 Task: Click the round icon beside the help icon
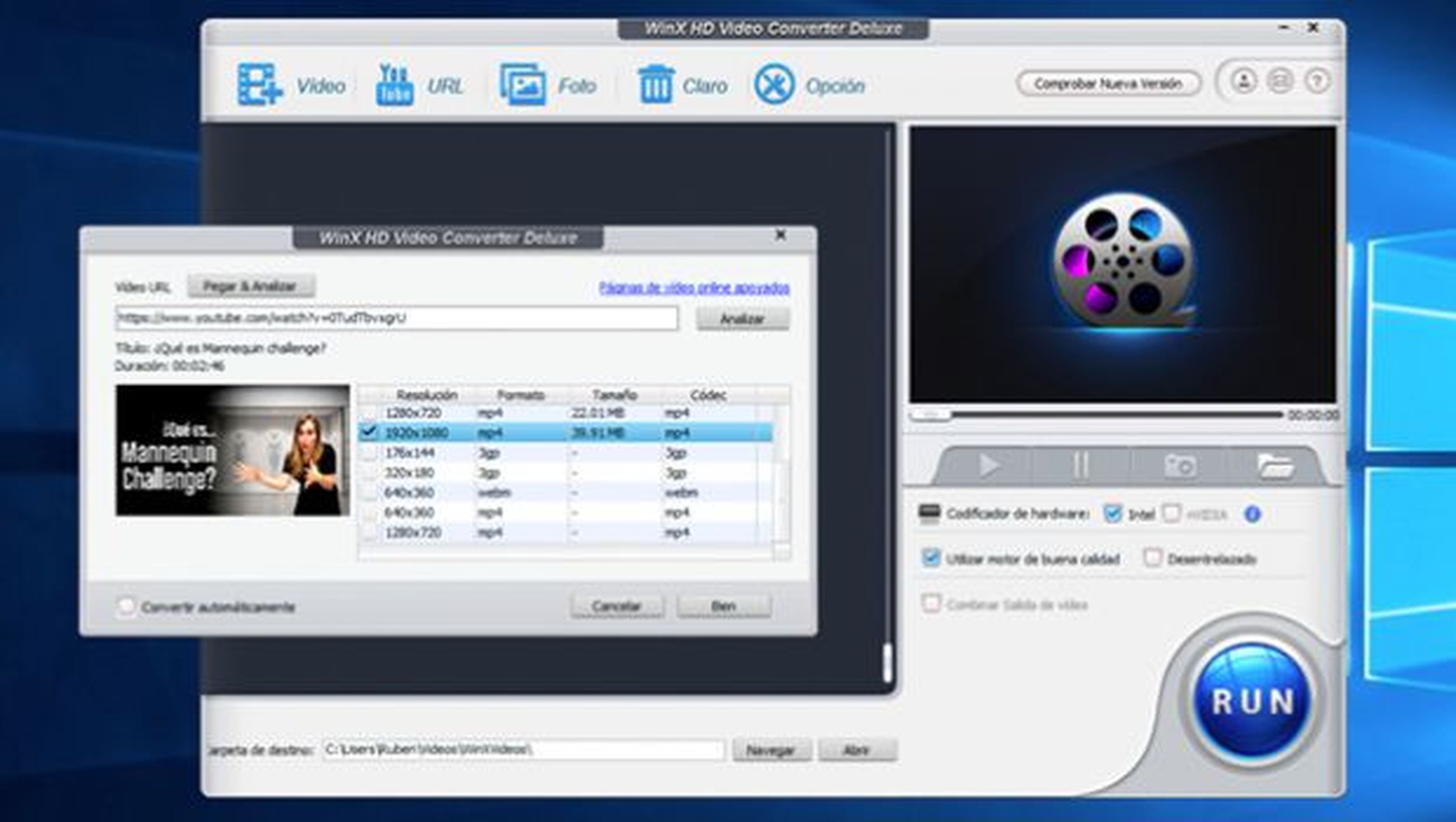point(1280,82)
